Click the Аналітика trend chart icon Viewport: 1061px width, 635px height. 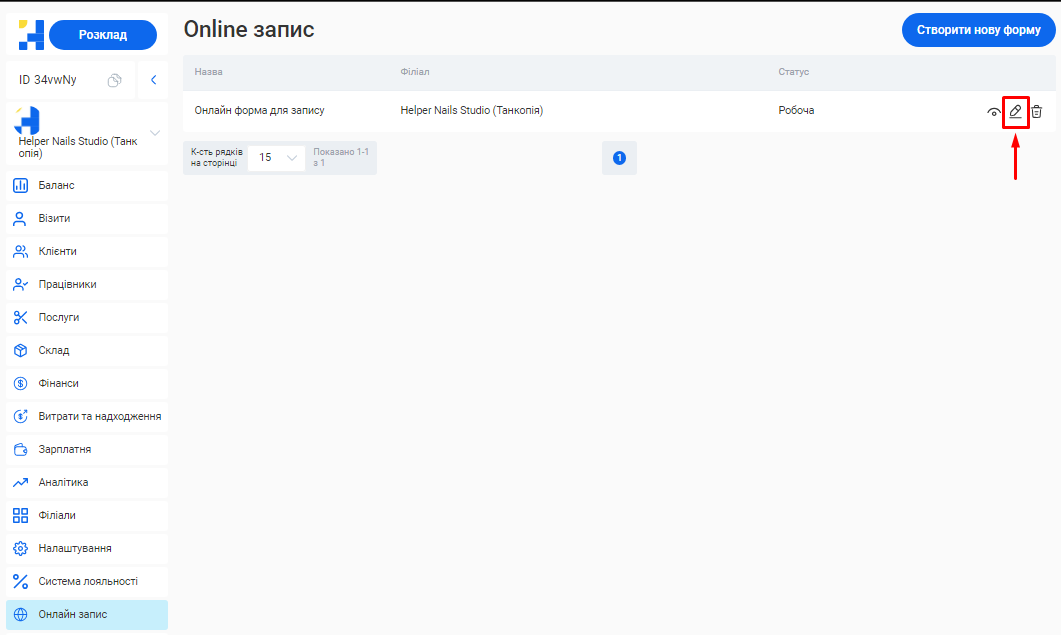pyautogui.click(x=20, y=482)
